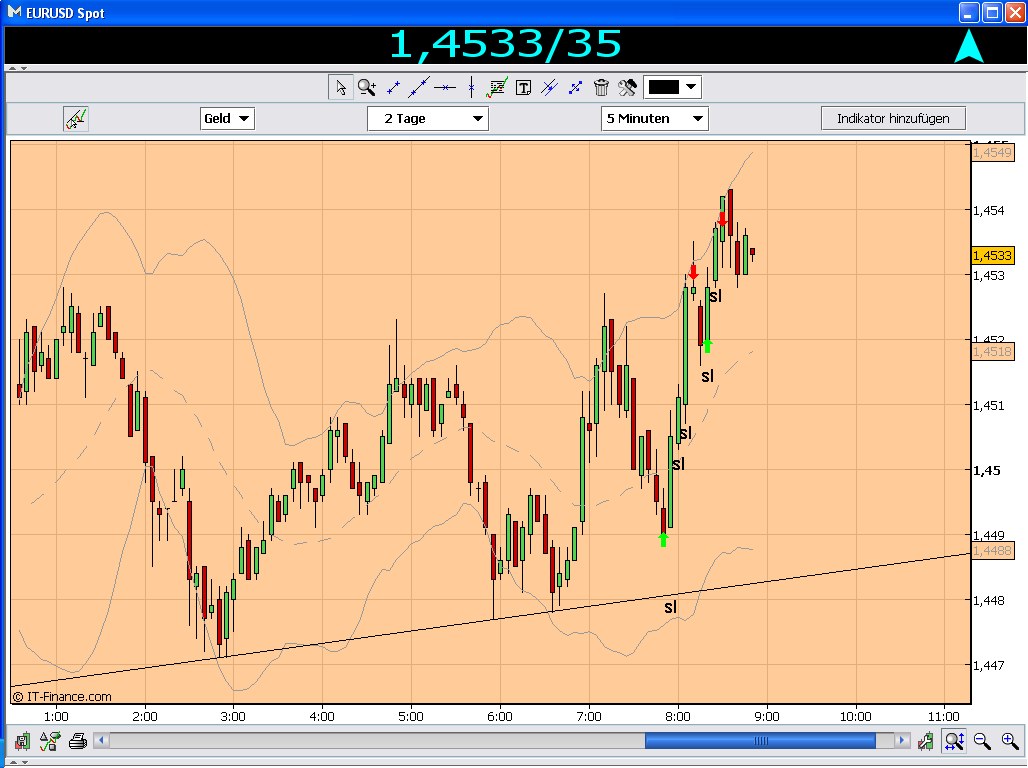Click the printer icon below chart

pyautogui.click(x=78, y=741)
